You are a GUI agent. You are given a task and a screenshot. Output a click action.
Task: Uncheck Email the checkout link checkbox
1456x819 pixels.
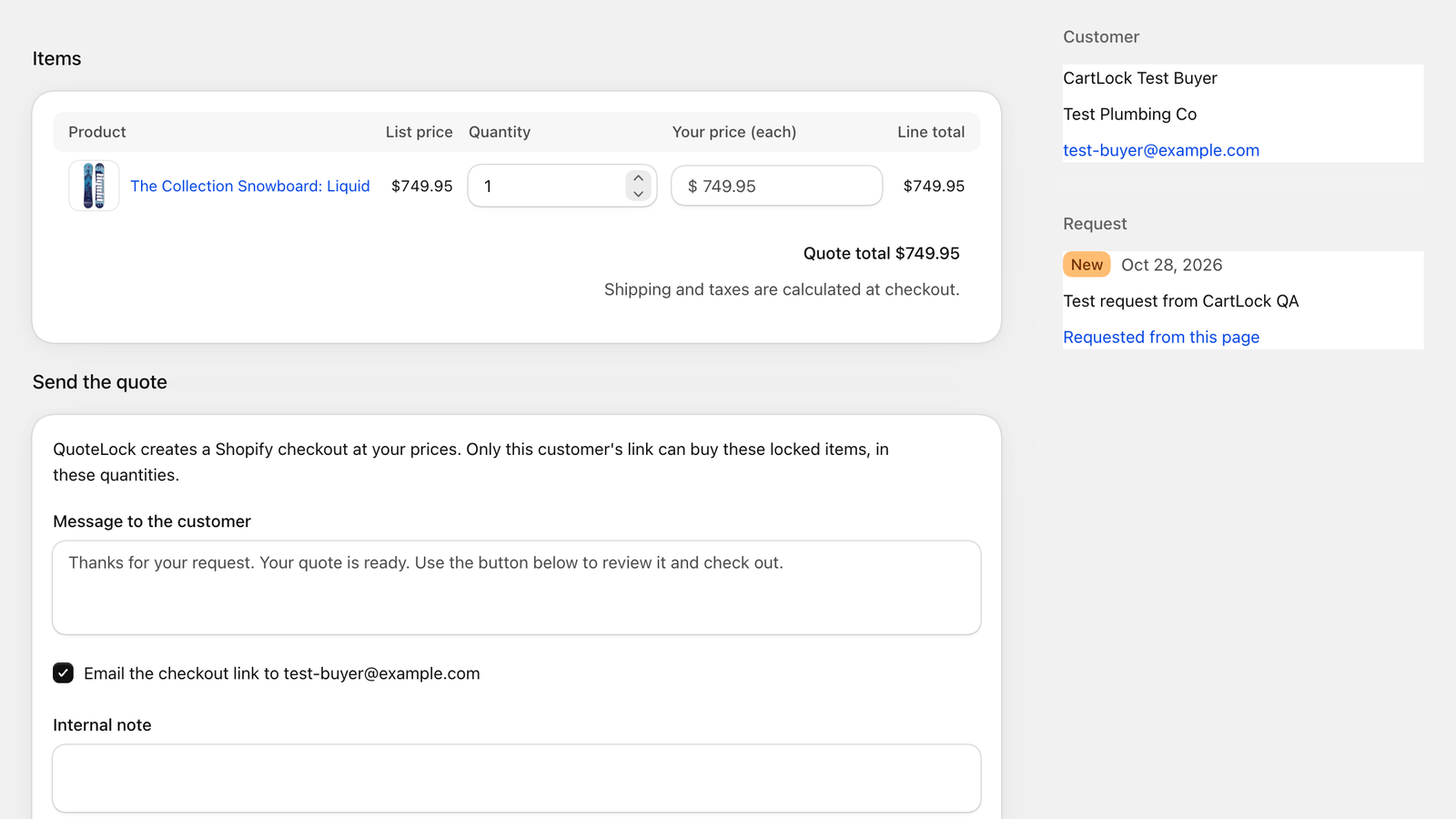pyautogui.click(x=63, y=673)
